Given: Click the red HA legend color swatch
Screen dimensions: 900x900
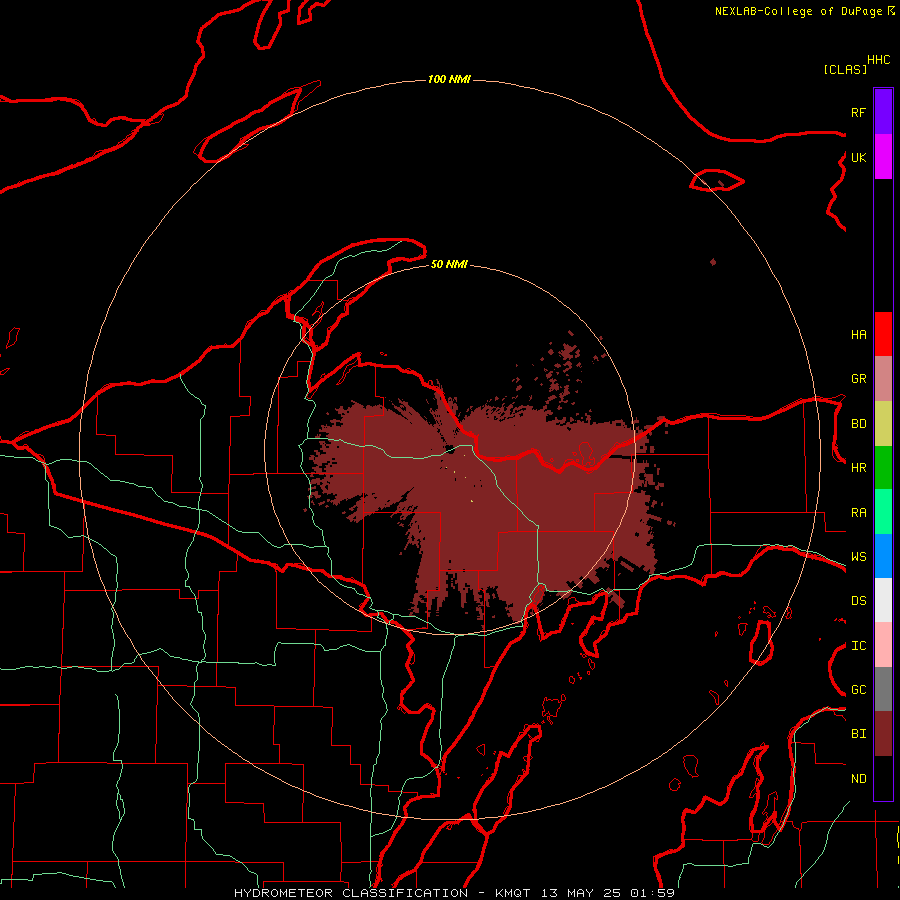Looking at the screenshot, I should [883, 334].
